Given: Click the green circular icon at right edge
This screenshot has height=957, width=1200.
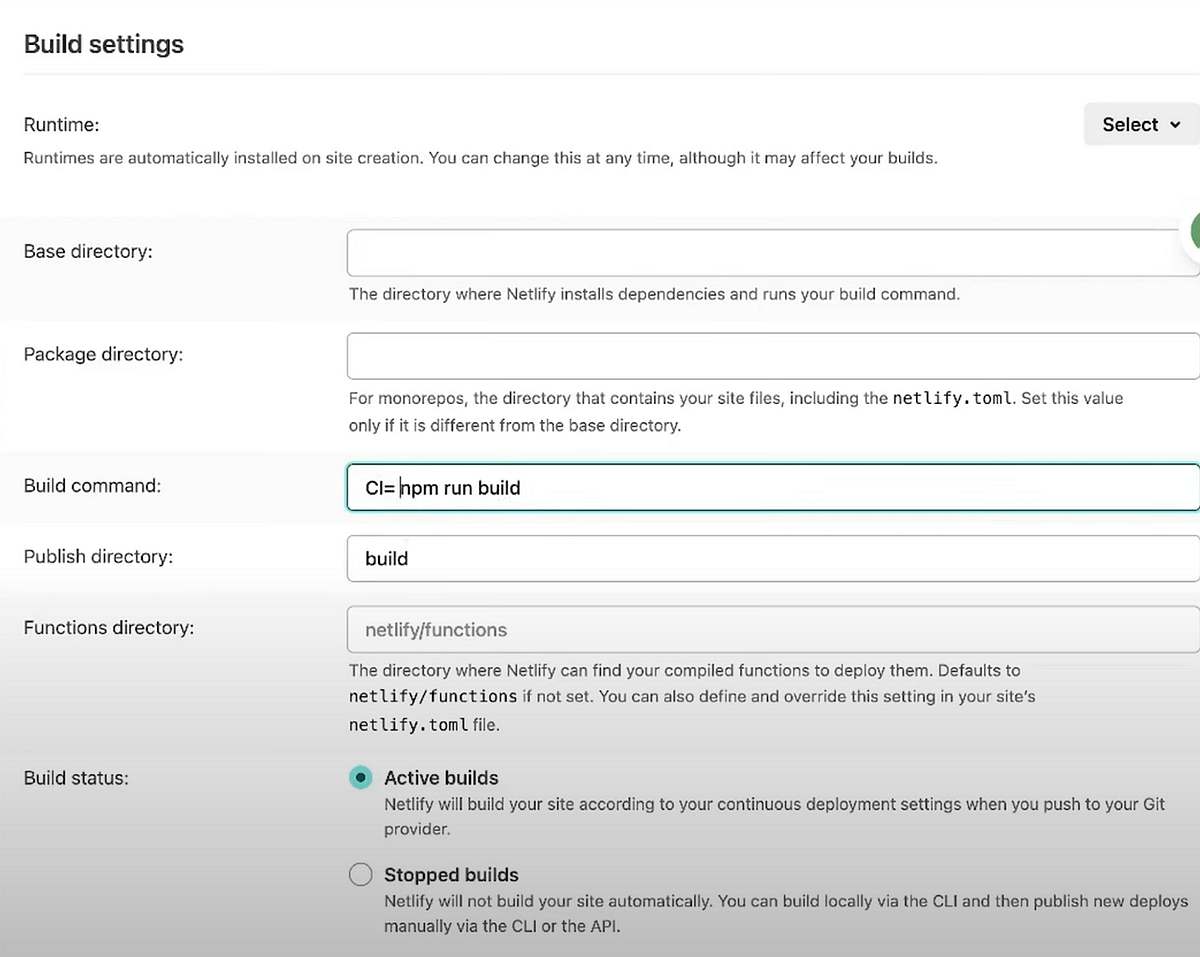Looking at the screenshot, I should coord(1194,231).
